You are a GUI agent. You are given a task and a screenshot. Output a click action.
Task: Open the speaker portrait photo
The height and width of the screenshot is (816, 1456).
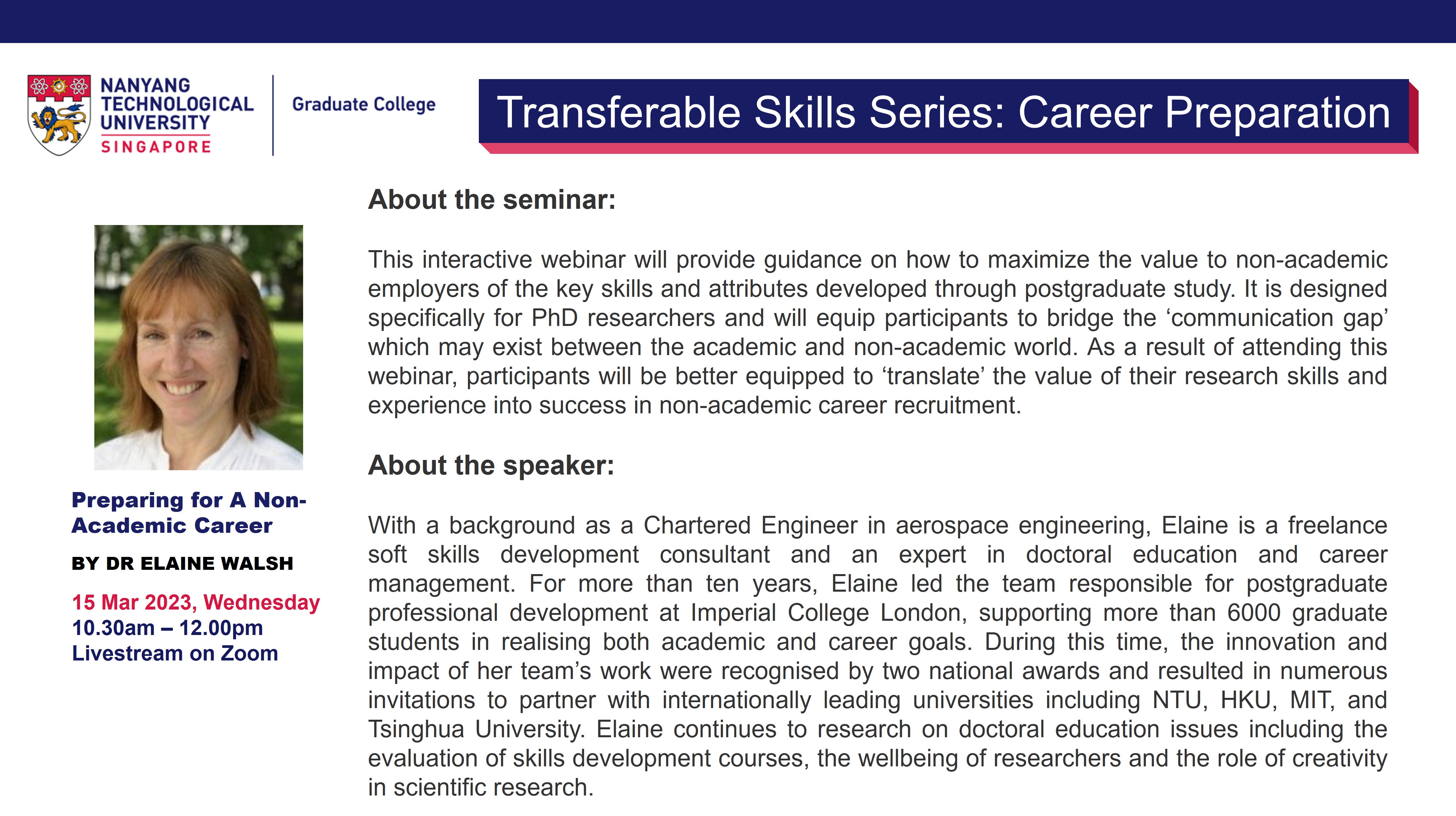[199, 347]
